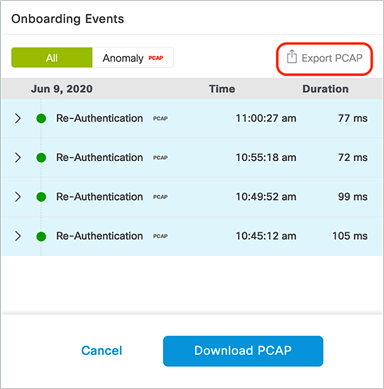Click the Export PCAP button
The width and height of the screenshot is (384, 389).
pyautogui.click(x=324, y=58)
